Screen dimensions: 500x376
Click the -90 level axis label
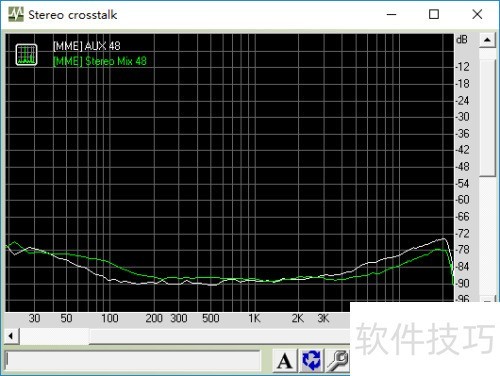point(462,283)
